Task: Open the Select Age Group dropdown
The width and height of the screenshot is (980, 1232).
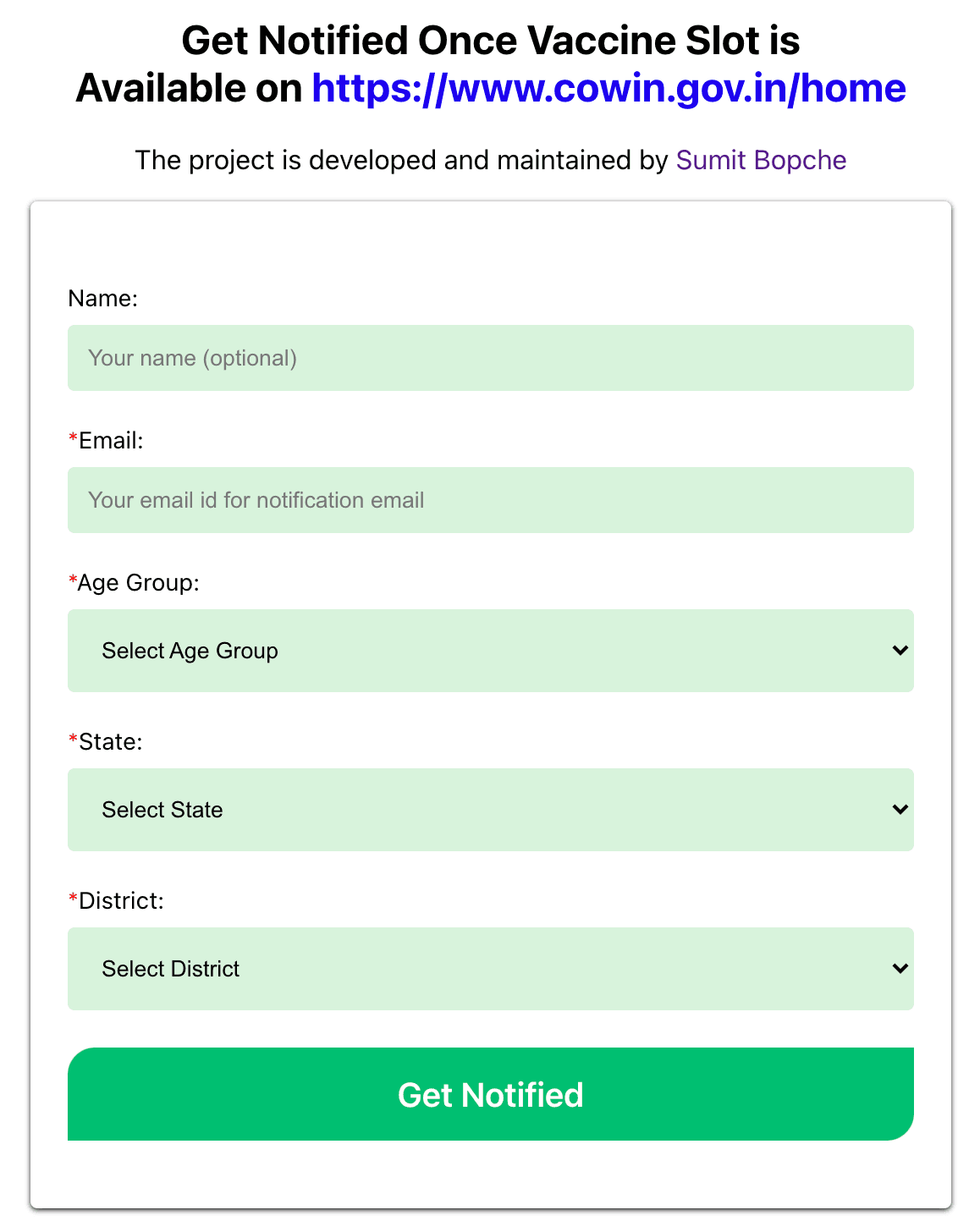Action: tap(491, 651)
